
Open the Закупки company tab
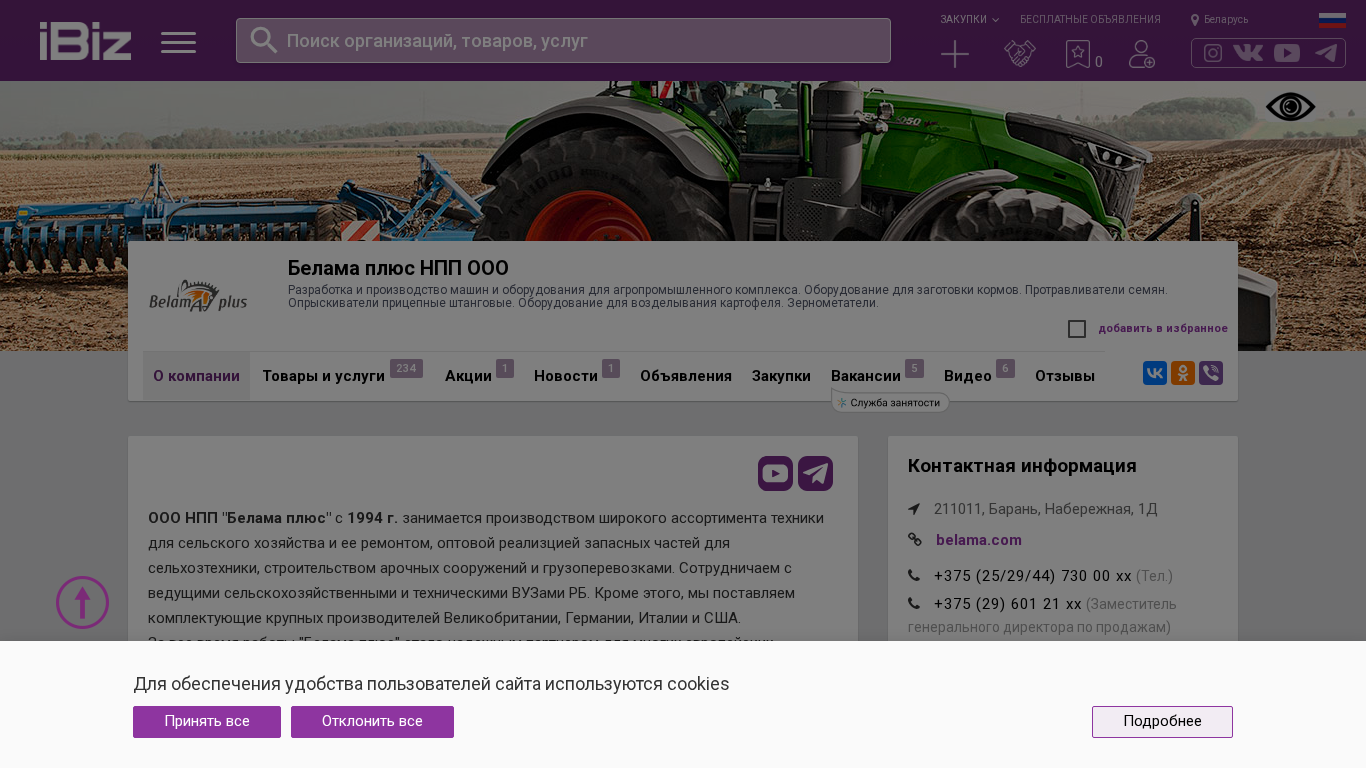[781, 376]
